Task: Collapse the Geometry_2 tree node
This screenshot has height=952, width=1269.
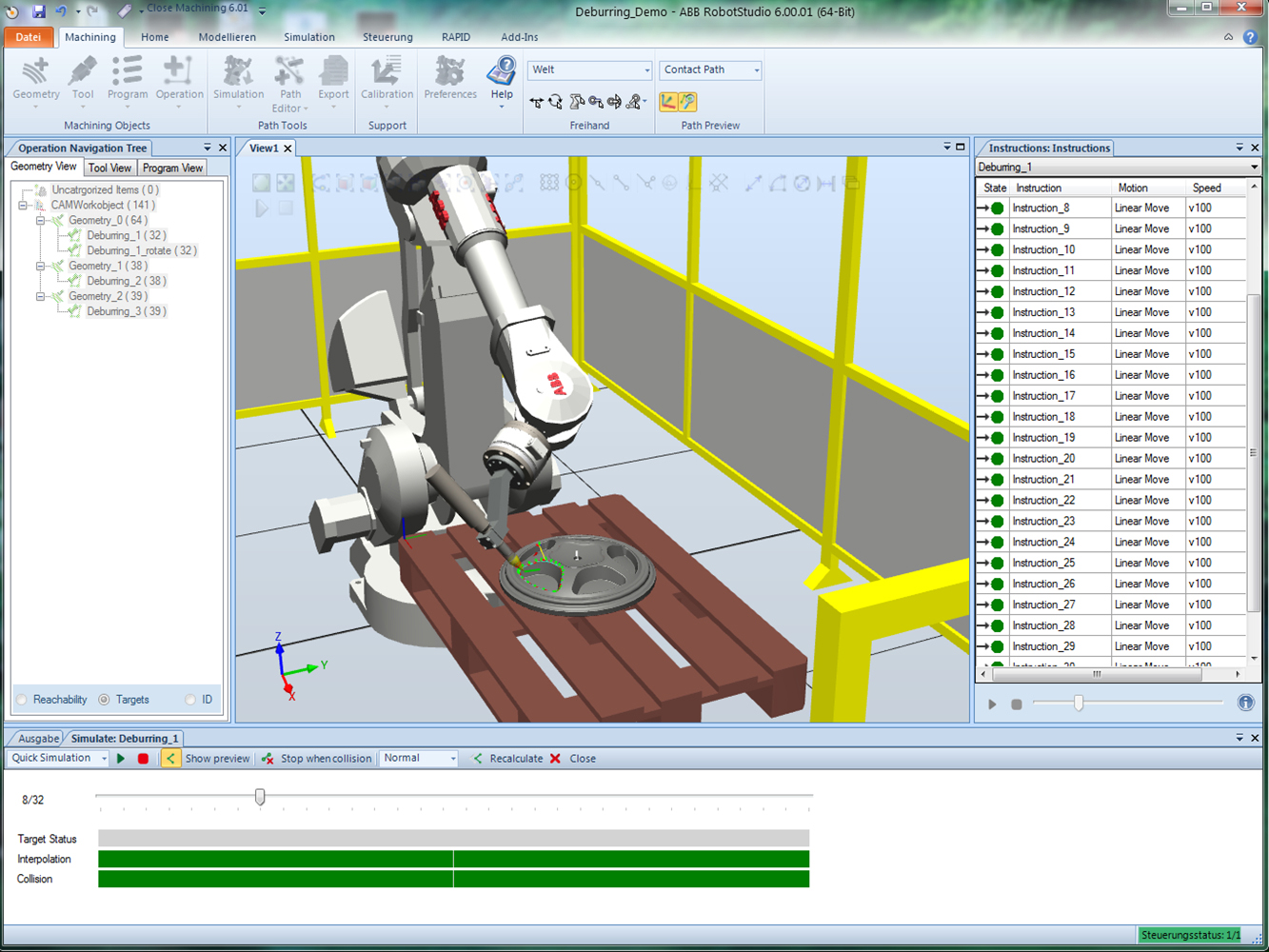Action: [x=41, y=297]
